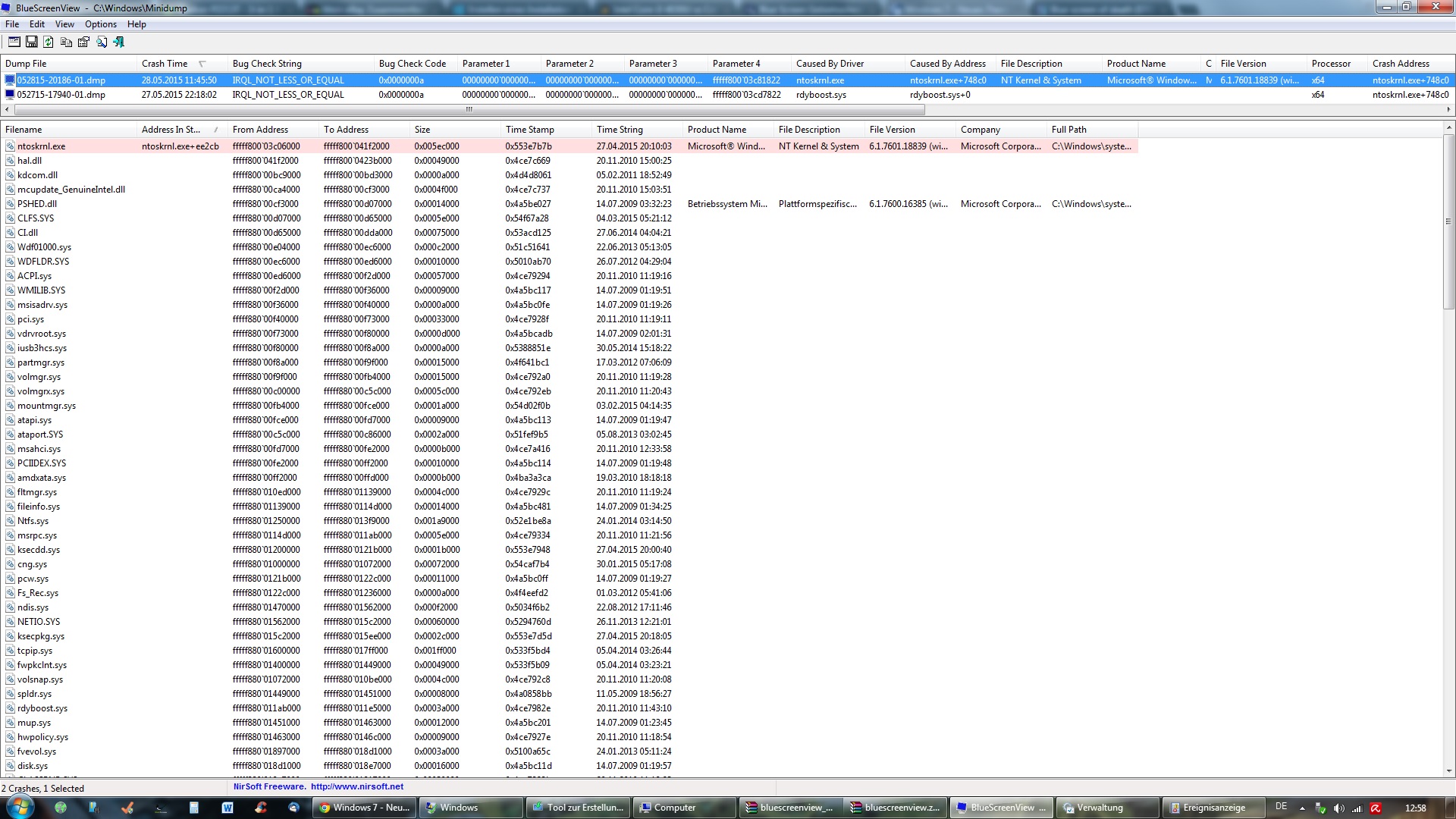Open the Options menu
Screen dimensions: 1456x819
tap(100, 24)
